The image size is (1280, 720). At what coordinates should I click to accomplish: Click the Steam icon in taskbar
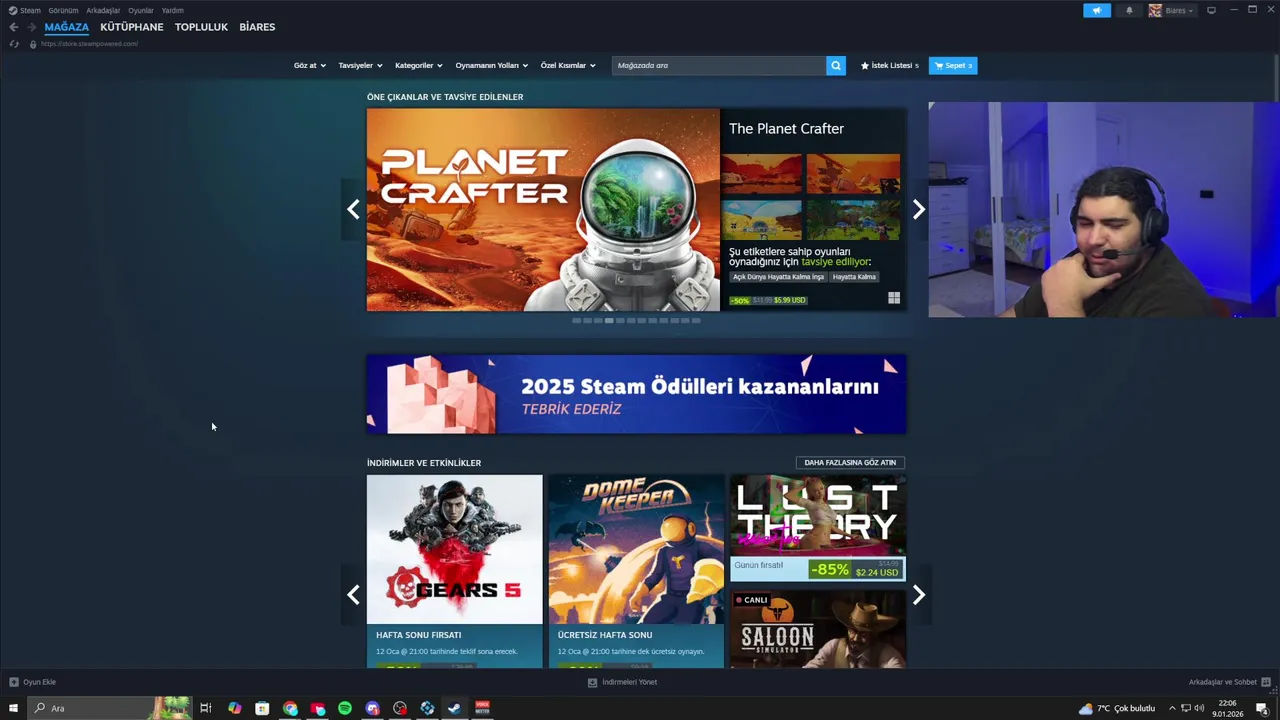tap(454, 708)
